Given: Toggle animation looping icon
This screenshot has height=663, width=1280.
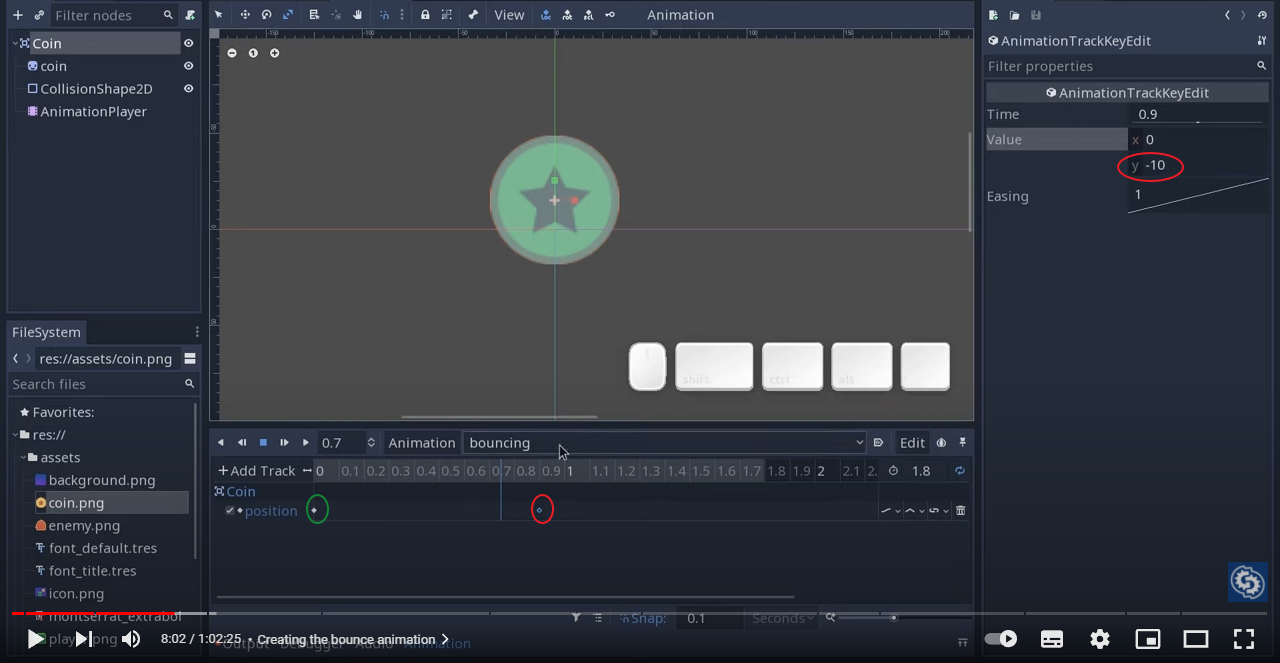Looking at the screenshot, I should tap(960, 471).
